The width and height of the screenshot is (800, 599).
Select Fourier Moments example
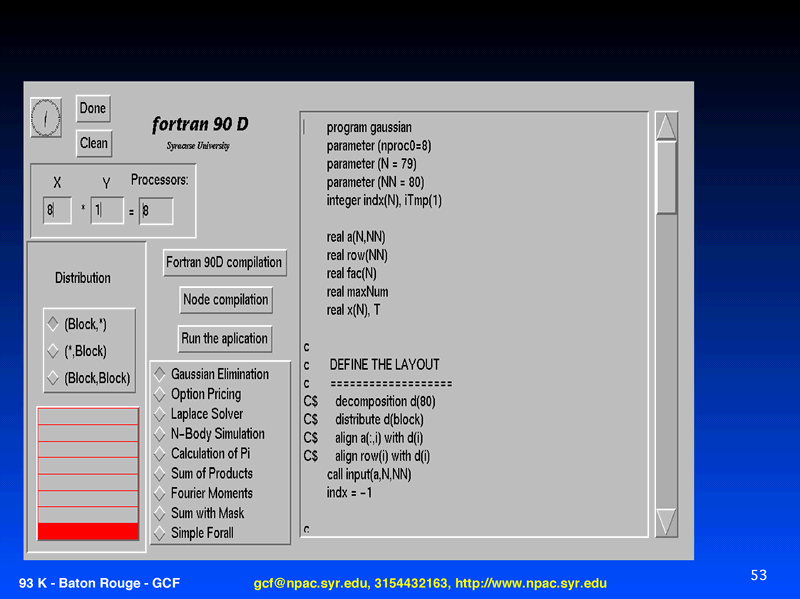[204, 493]
